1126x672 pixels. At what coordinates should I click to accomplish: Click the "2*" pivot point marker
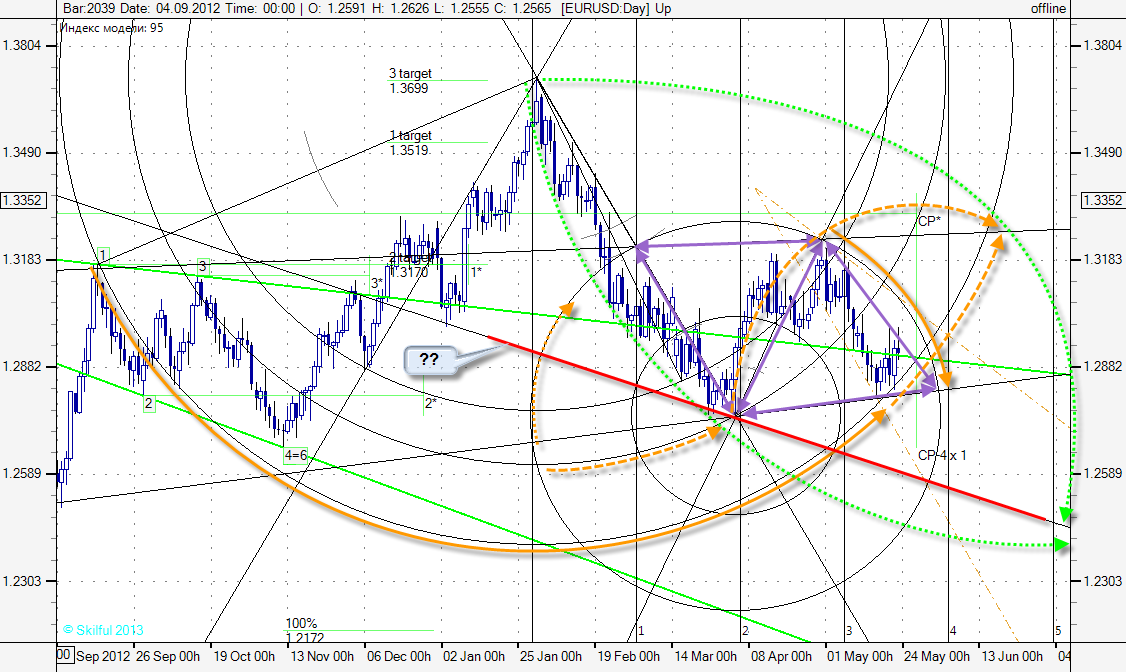[431, 403]
